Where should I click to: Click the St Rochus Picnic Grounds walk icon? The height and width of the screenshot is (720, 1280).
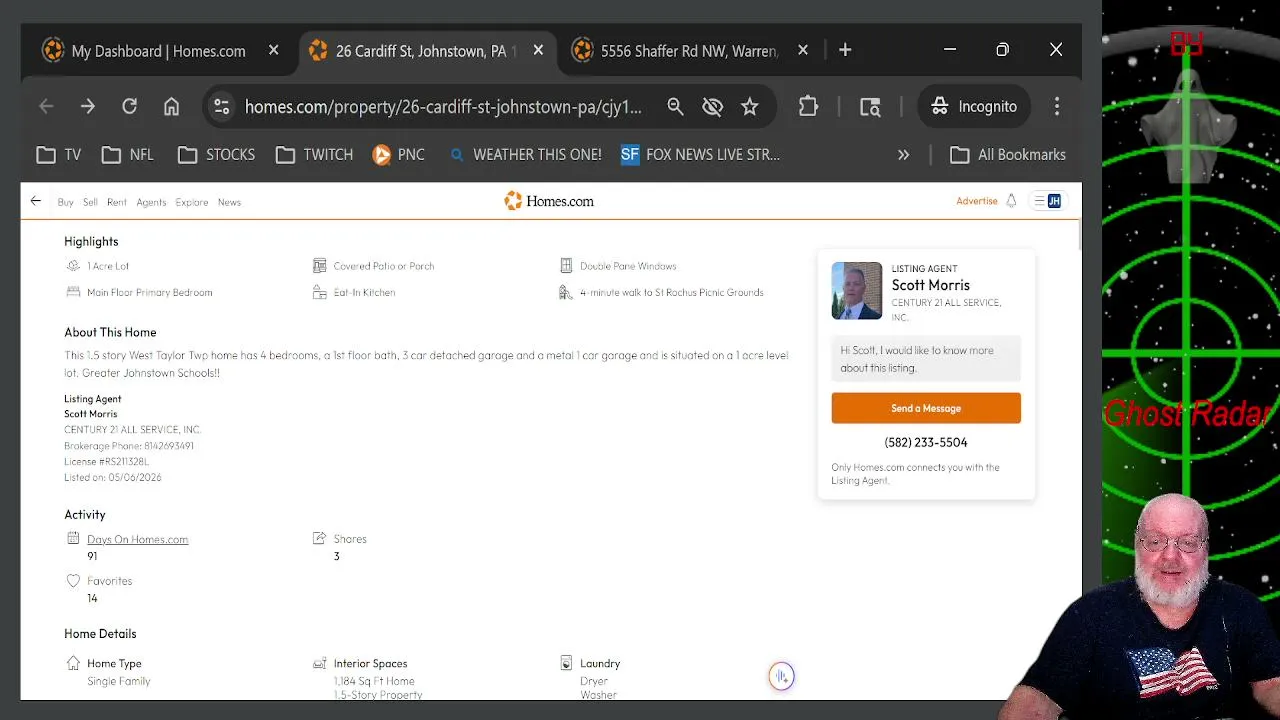click(x=566, y=292)
